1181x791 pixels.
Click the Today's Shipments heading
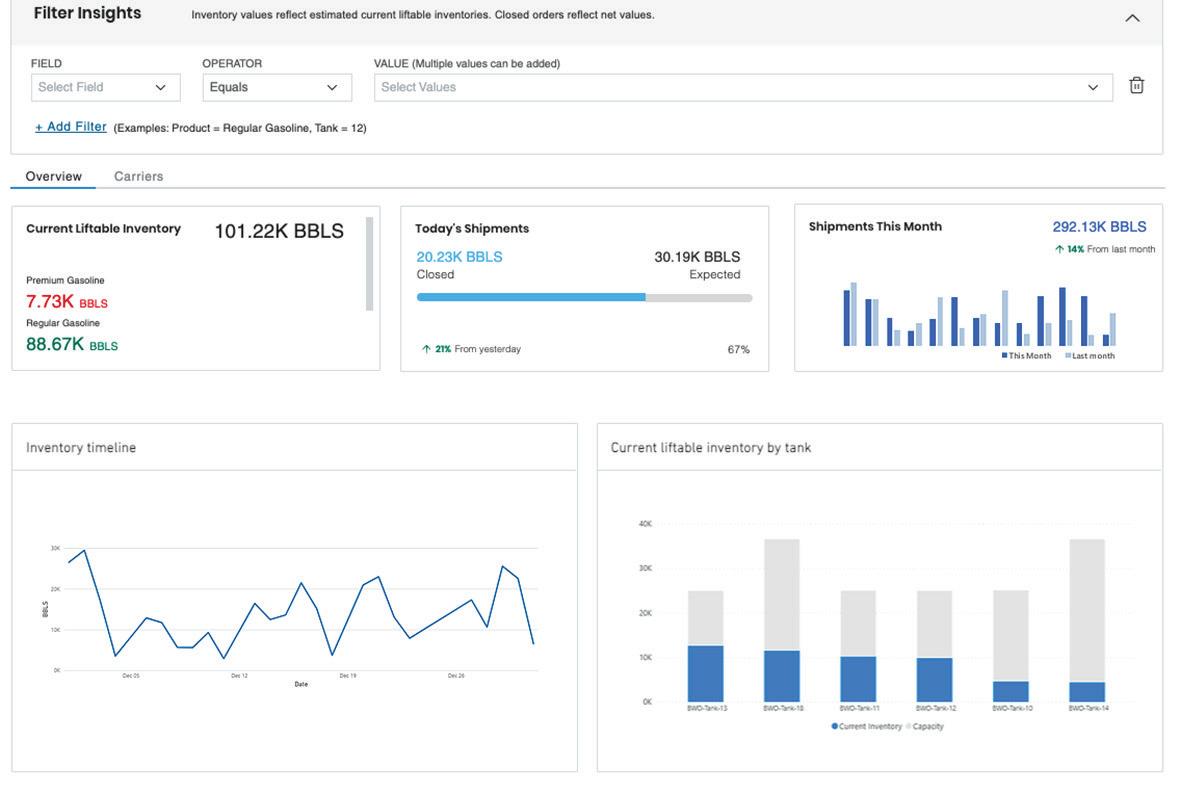click(472, 228)
